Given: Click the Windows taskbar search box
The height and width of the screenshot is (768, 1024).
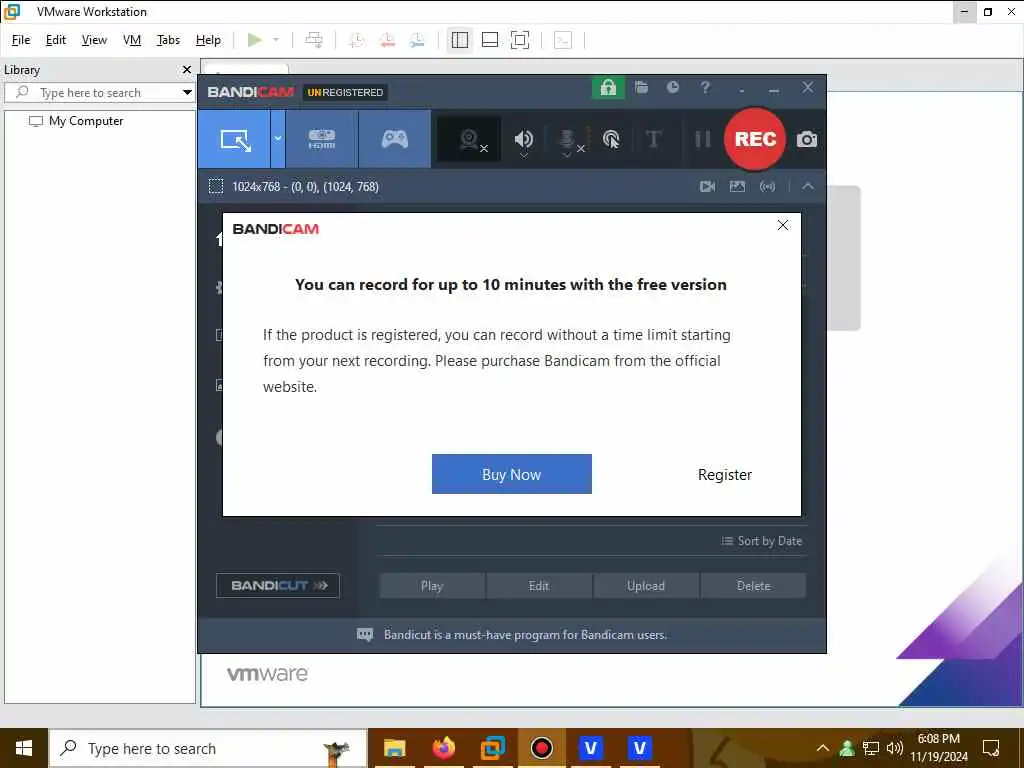Looking at the screenshot, I should (x=208, y=748).
